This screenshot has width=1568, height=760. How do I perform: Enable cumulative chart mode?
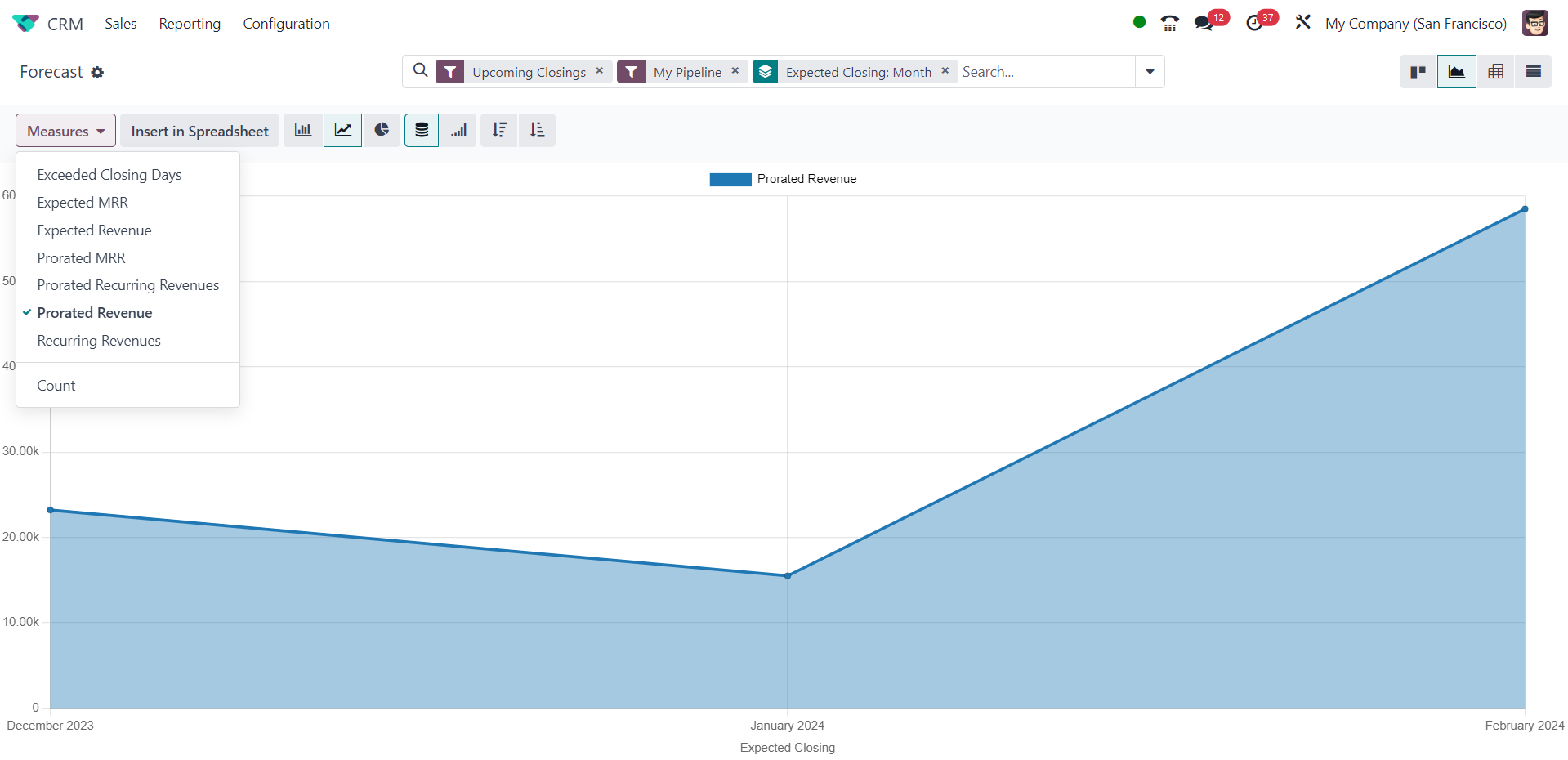[459, 131]
